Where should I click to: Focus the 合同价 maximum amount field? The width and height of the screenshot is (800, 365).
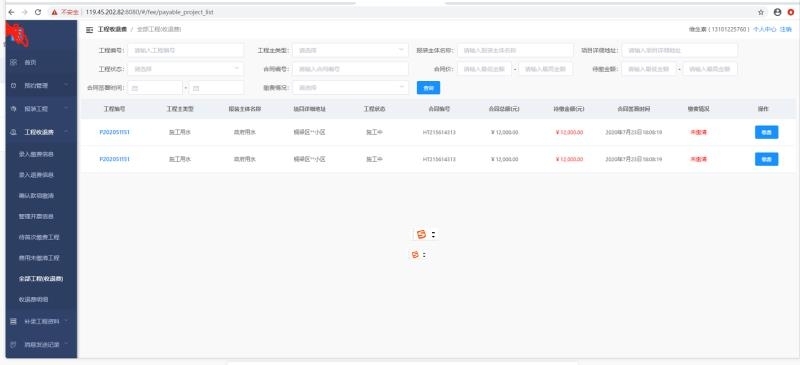coord(546,68)
